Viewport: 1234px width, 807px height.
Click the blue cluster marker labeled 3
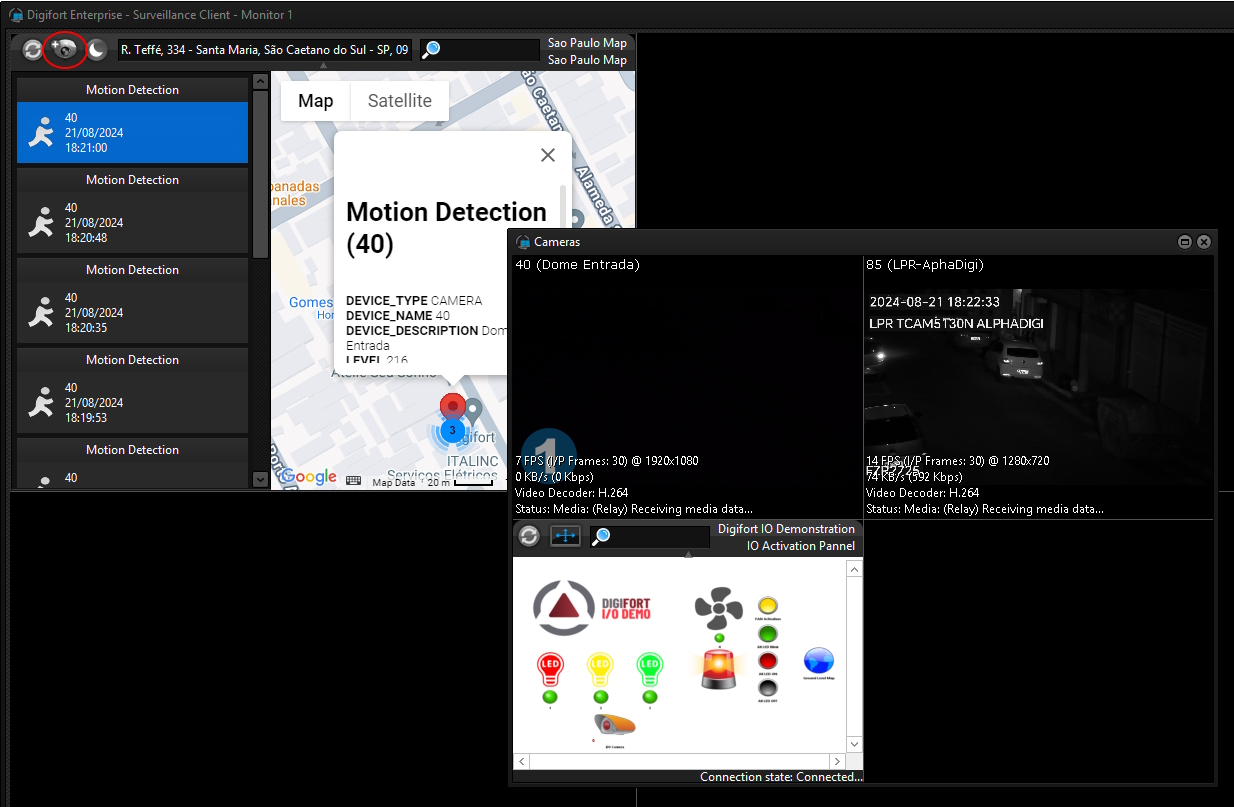tap(452, 431)
